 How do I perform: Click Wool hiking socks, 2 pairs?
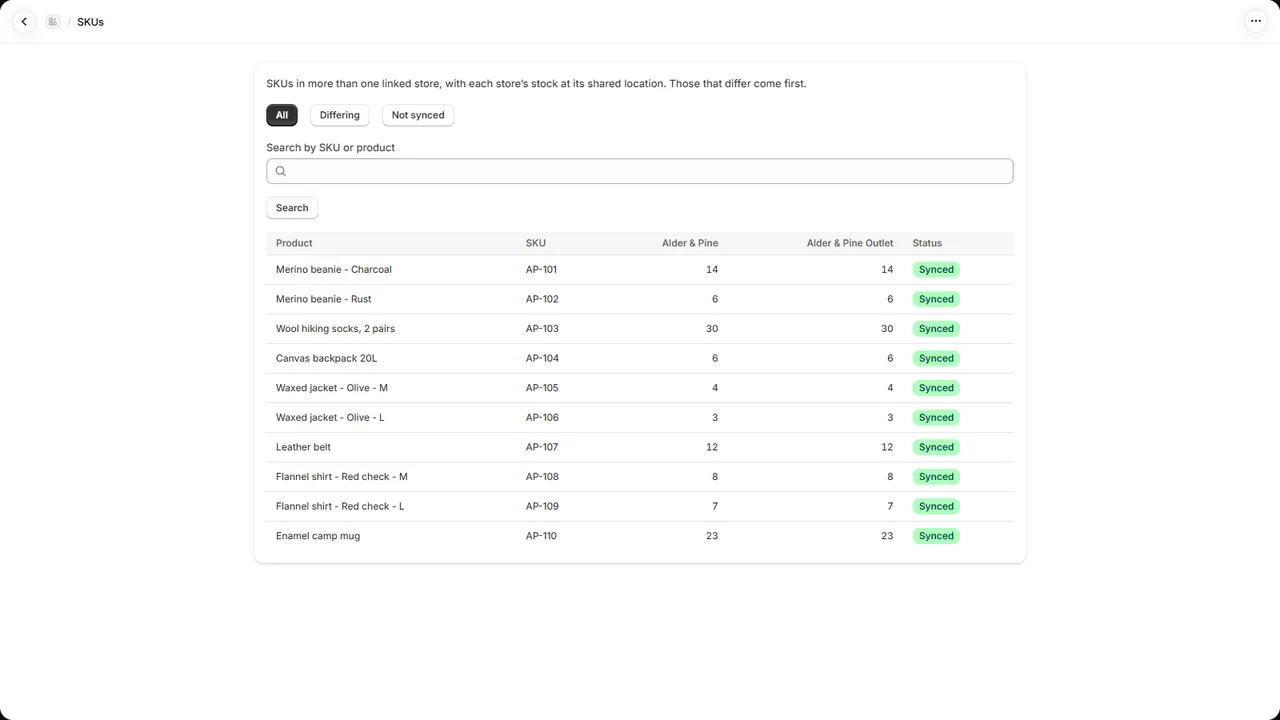point(335,329)
